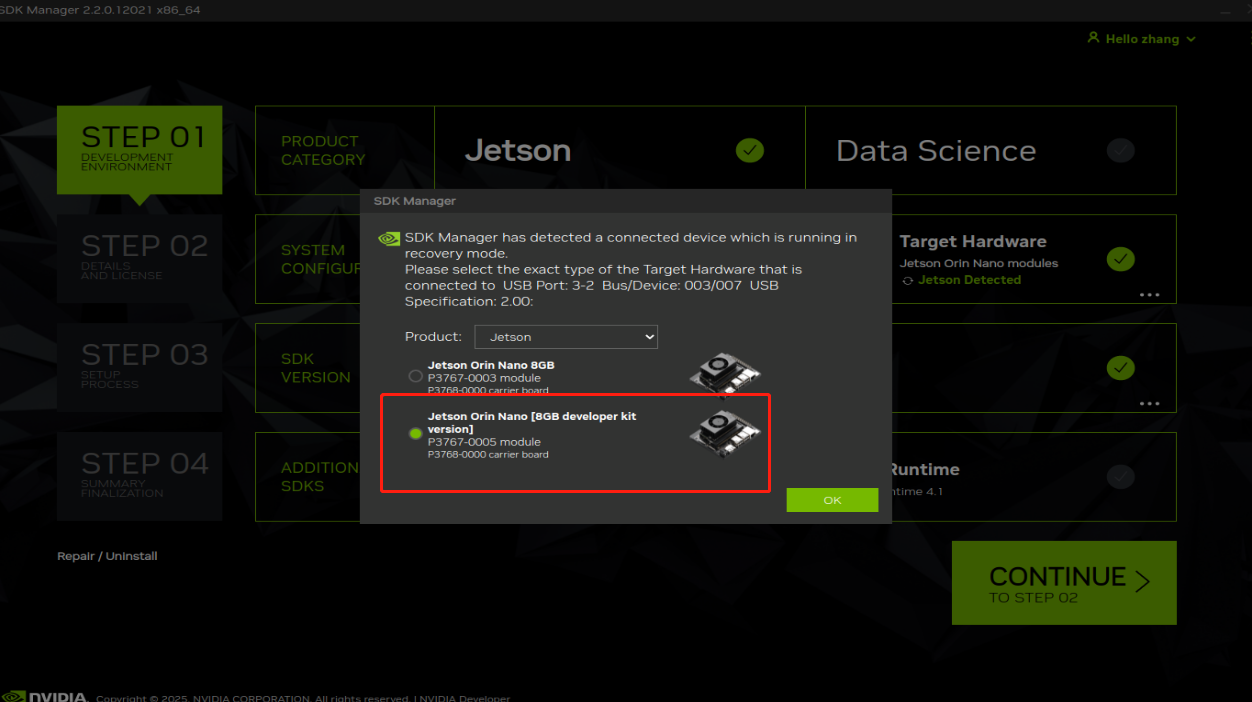Select Step 01 Development Environment tab
Screen dimensions: 1252x702
coord(139,150)
